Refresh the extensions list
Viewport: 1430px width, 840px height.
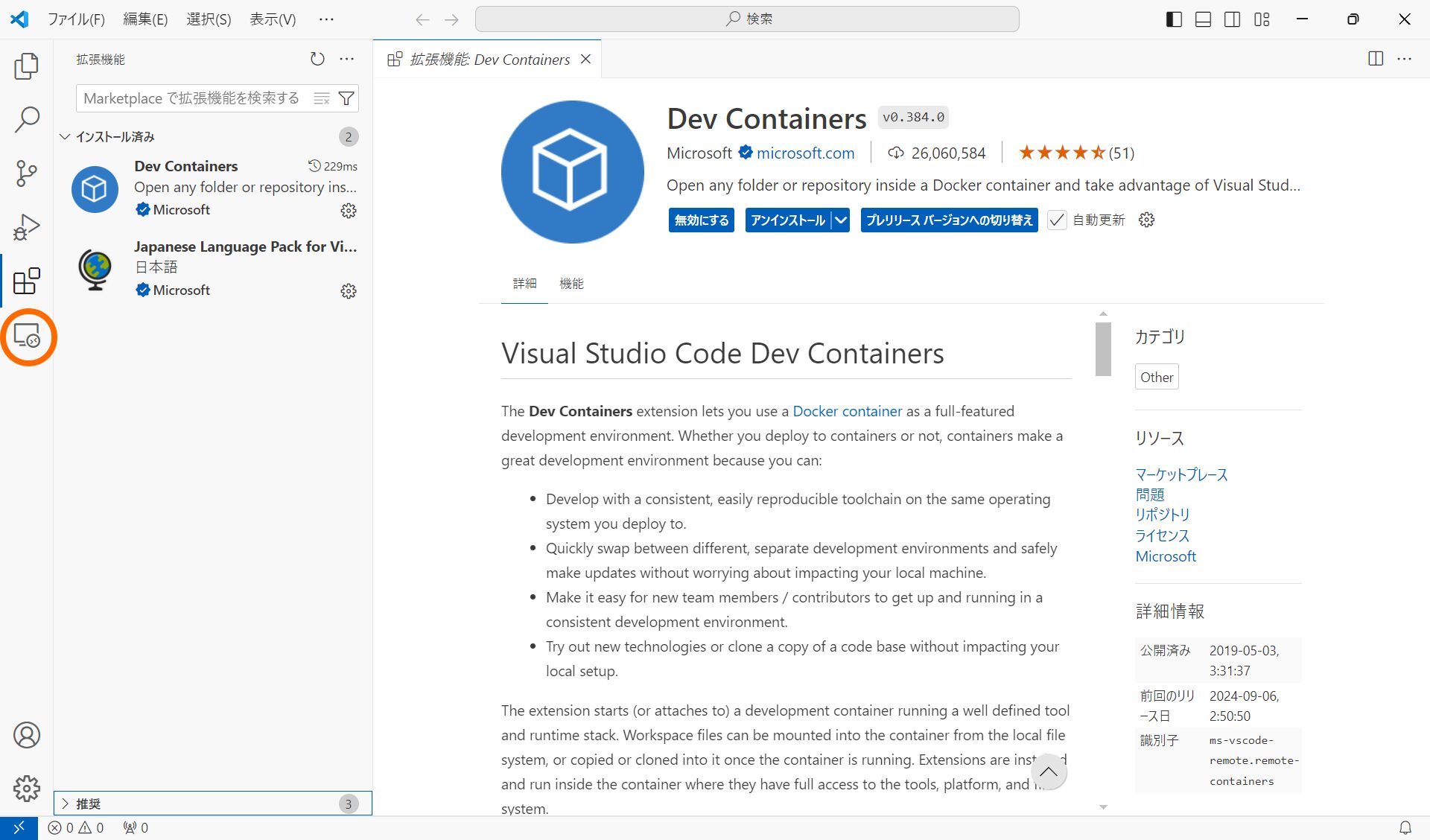point(317,59)
